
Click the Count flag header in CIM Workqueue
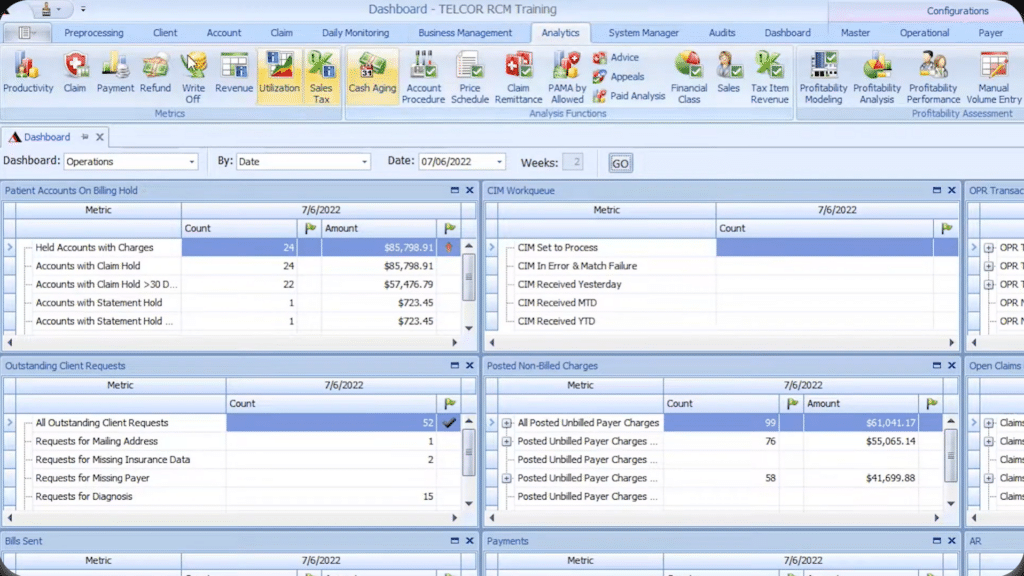pos(946,229)
